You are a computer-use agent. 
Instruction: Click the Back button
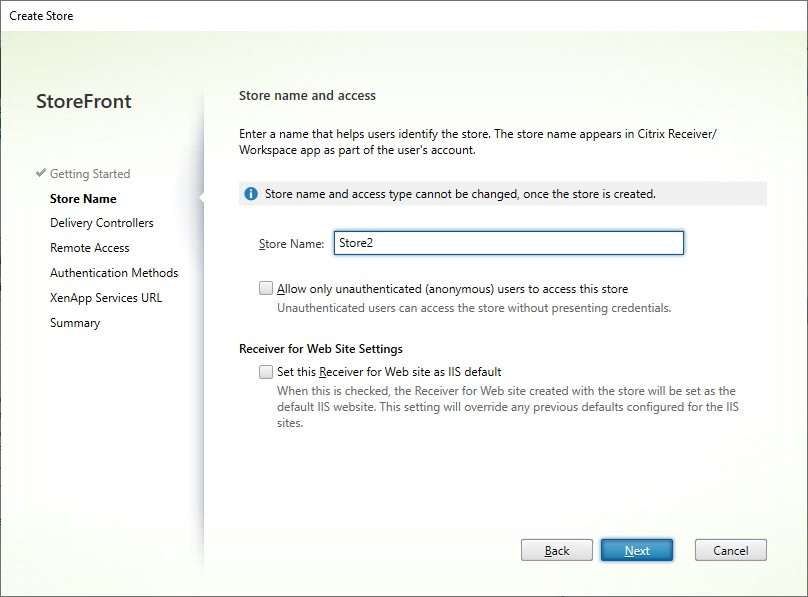[x=557, y=550]
